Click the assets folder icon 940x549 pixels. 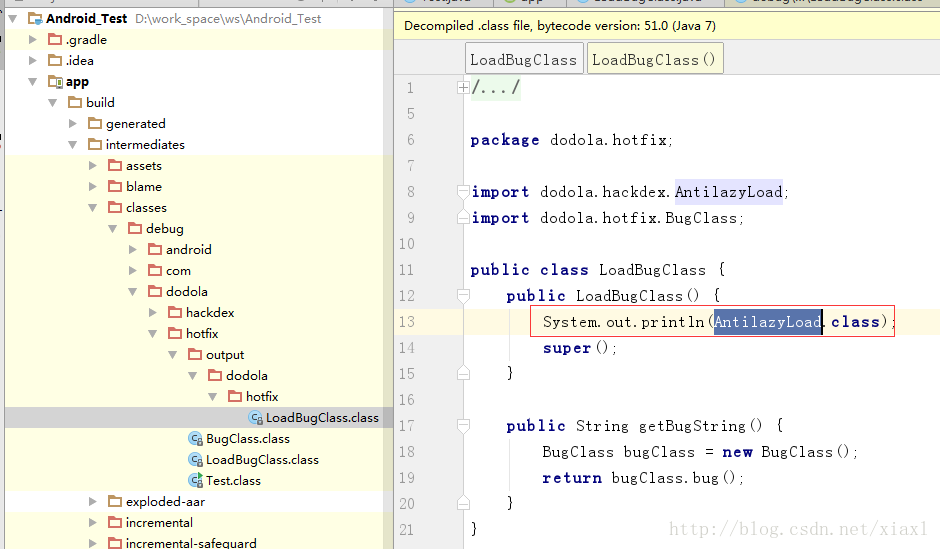click(x=115, y=165)
